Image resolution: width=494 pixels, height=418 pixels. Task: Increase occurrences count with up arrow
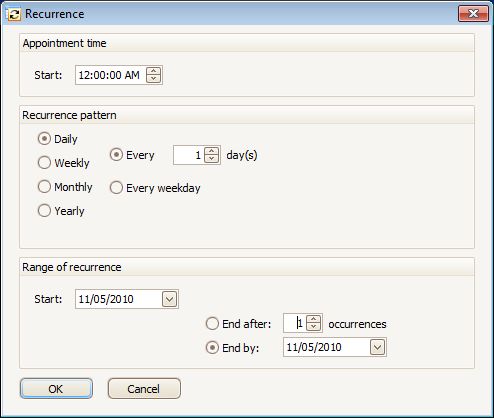pyautogui.click(x=313, y=319)
